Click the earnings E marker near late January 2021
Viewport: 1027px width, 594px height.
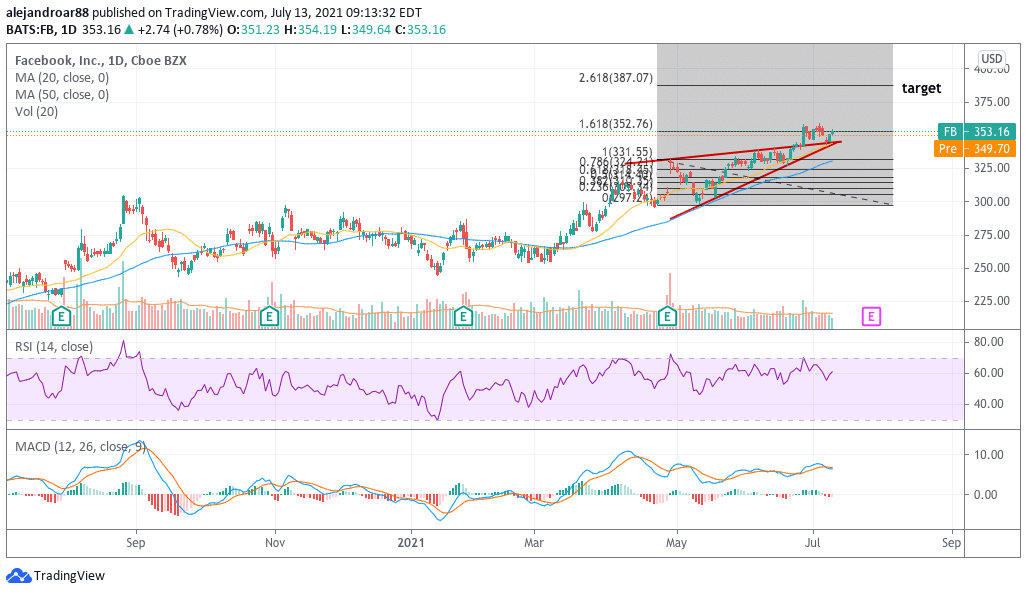click(x=463, y=317)
